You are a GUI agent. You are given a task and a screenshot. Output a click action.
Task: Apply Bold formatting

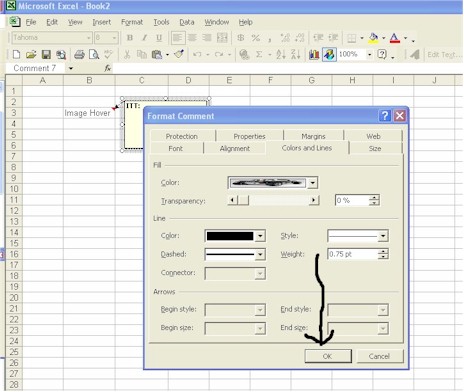130,38
